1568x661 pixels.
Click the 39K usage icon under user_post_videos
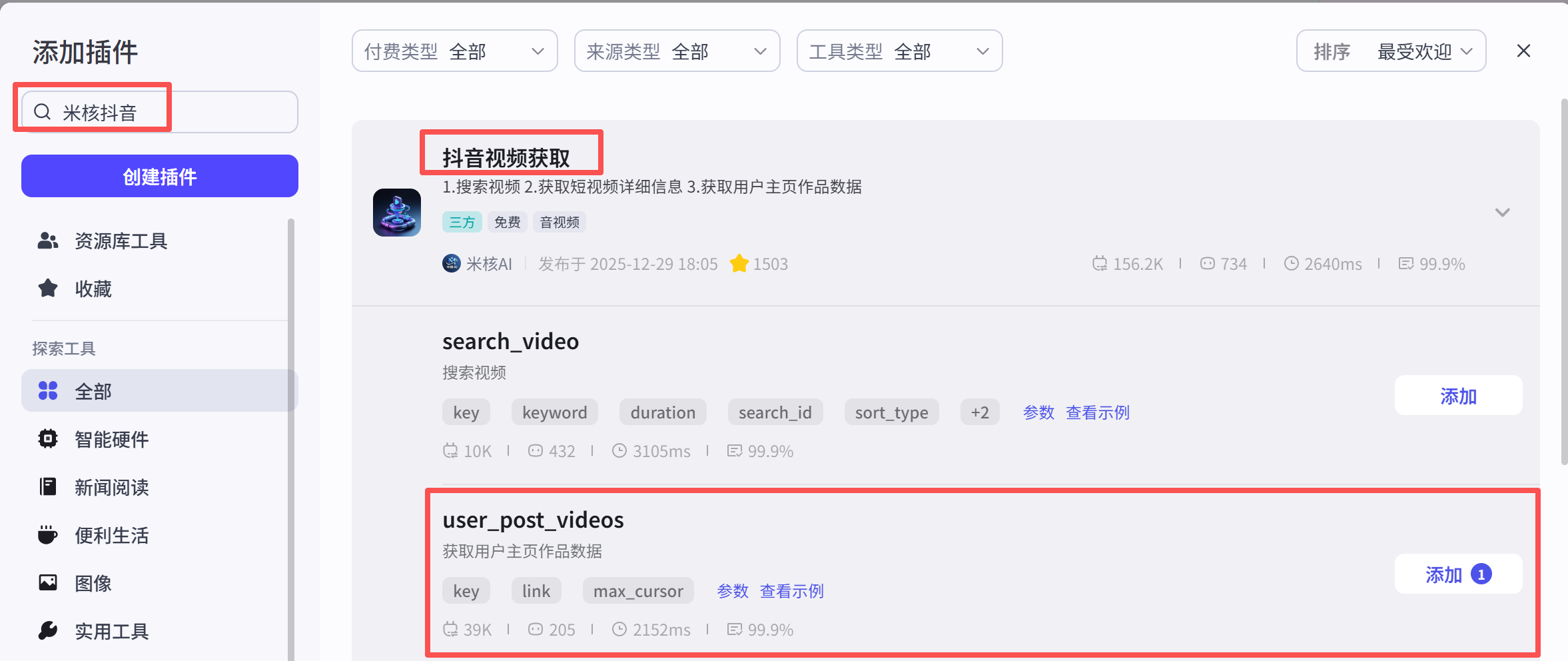[450, 629]
